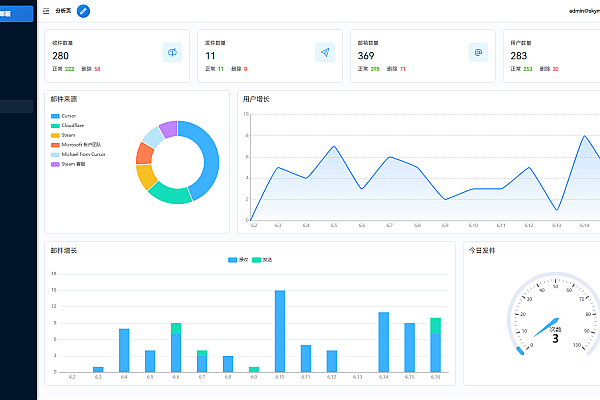Image resolution: width=600 pixels, height=400 pixels.
Task: Select the highlighted blue sidebar menu item
Action: coord(17,13)
